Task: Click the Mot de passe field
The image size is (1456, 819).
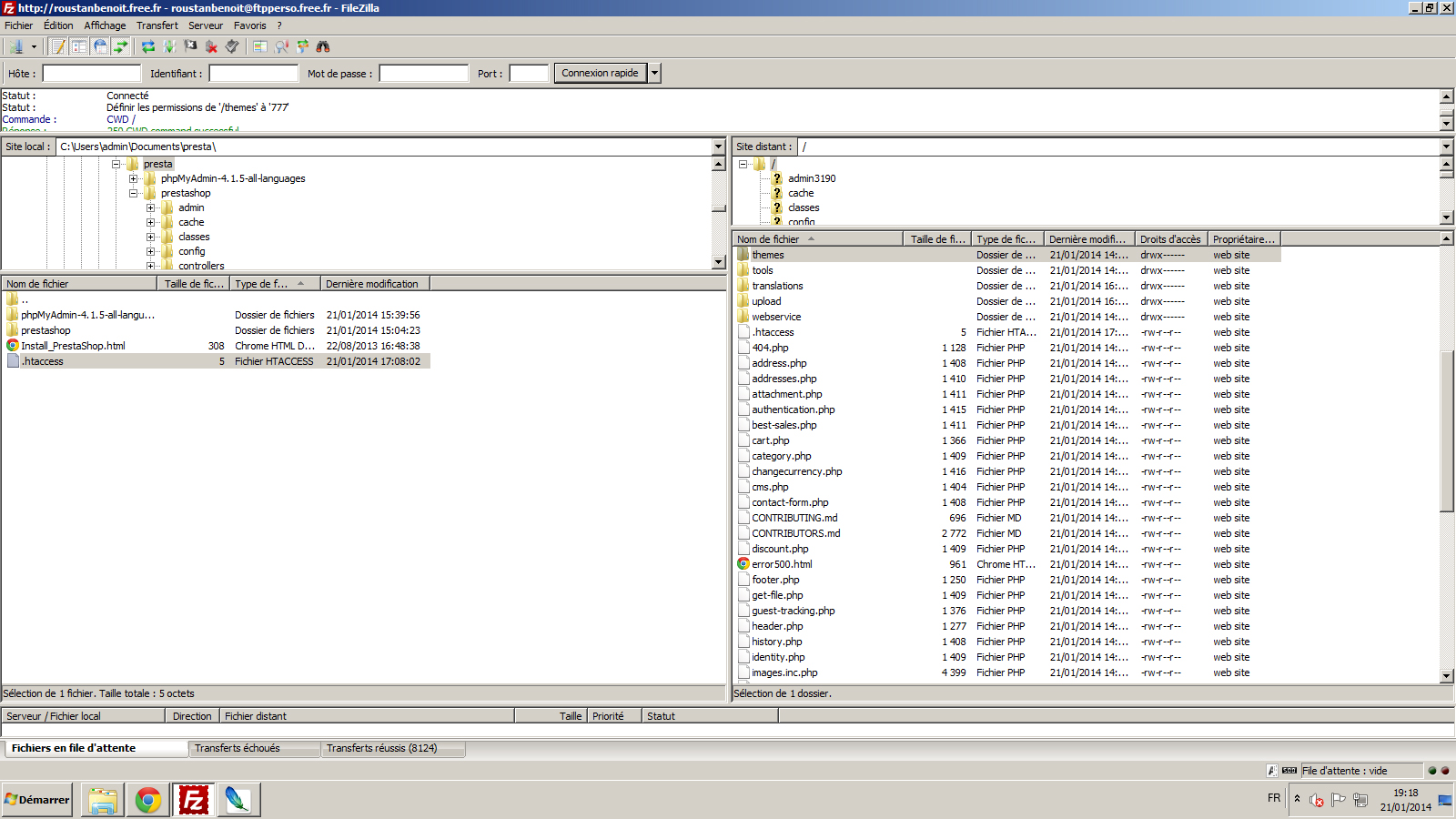Action: (x=424, y=74)
